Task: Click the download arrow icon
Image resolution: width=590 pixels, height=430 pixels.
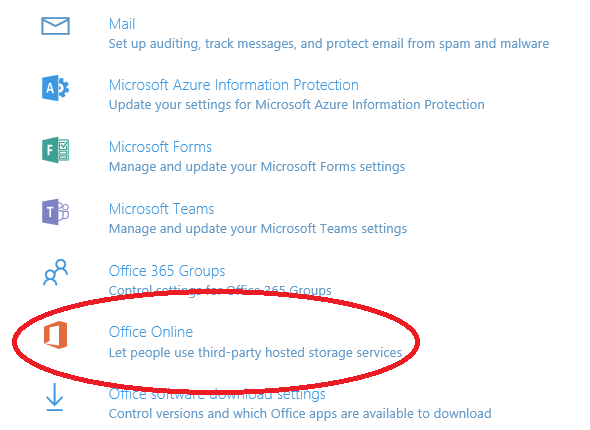Action: pos(55,397)
